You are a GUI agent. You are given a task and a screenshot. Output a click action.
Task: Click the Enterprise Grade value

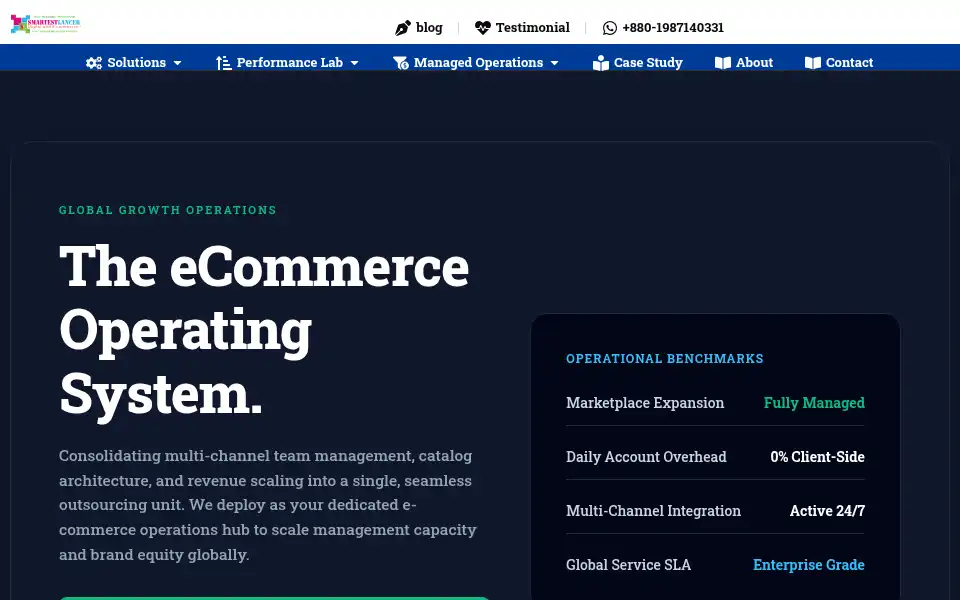808,564
